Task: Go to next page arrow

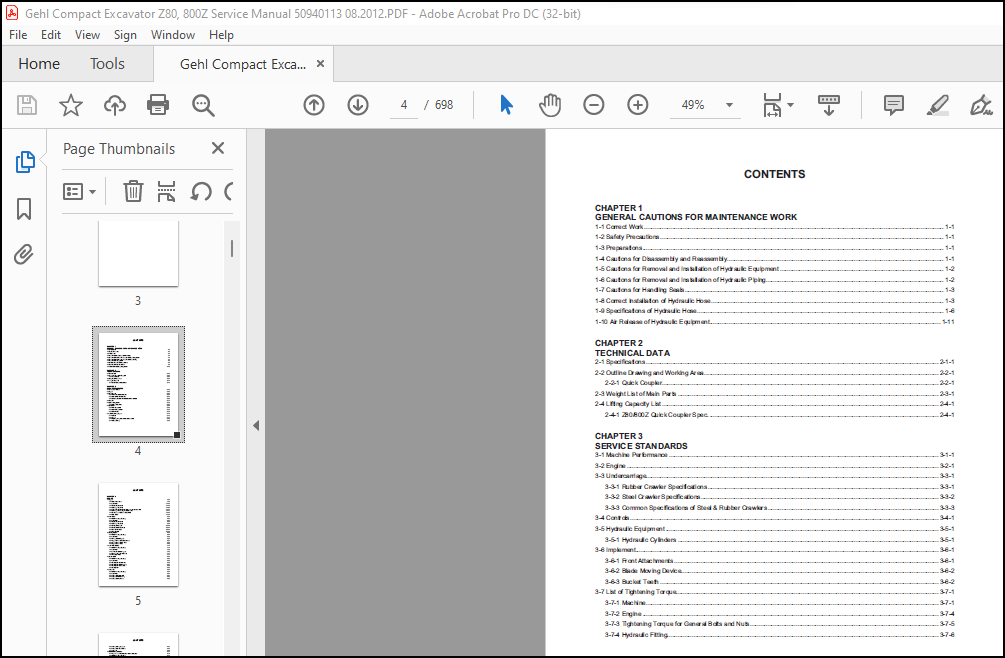Action: point(358,104)
